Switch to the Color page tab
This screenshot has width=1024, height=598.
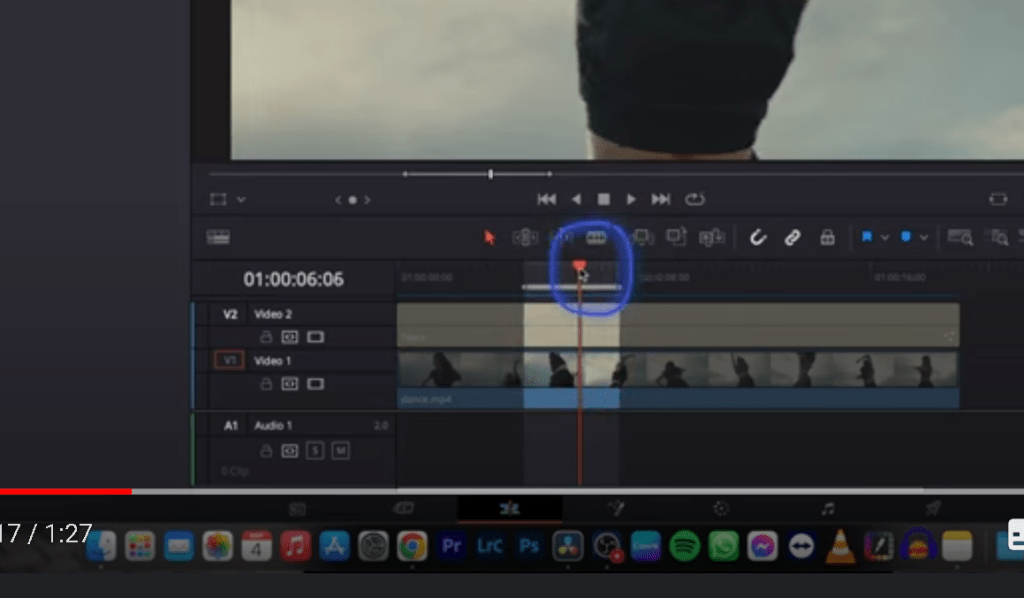[721, 509]
